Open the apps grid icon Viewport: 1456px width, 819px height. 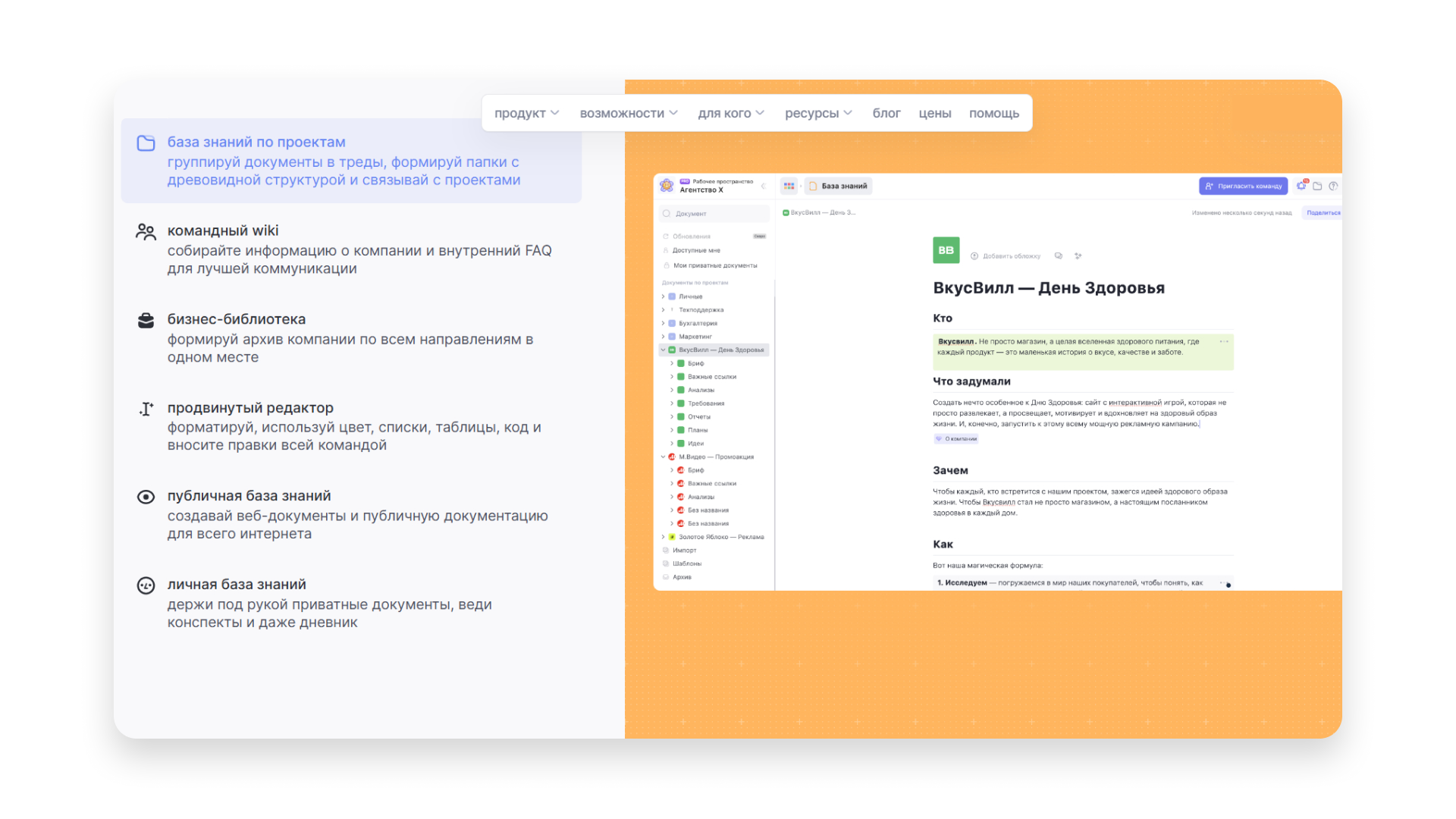pyautogui.click(x=789, y=186)
